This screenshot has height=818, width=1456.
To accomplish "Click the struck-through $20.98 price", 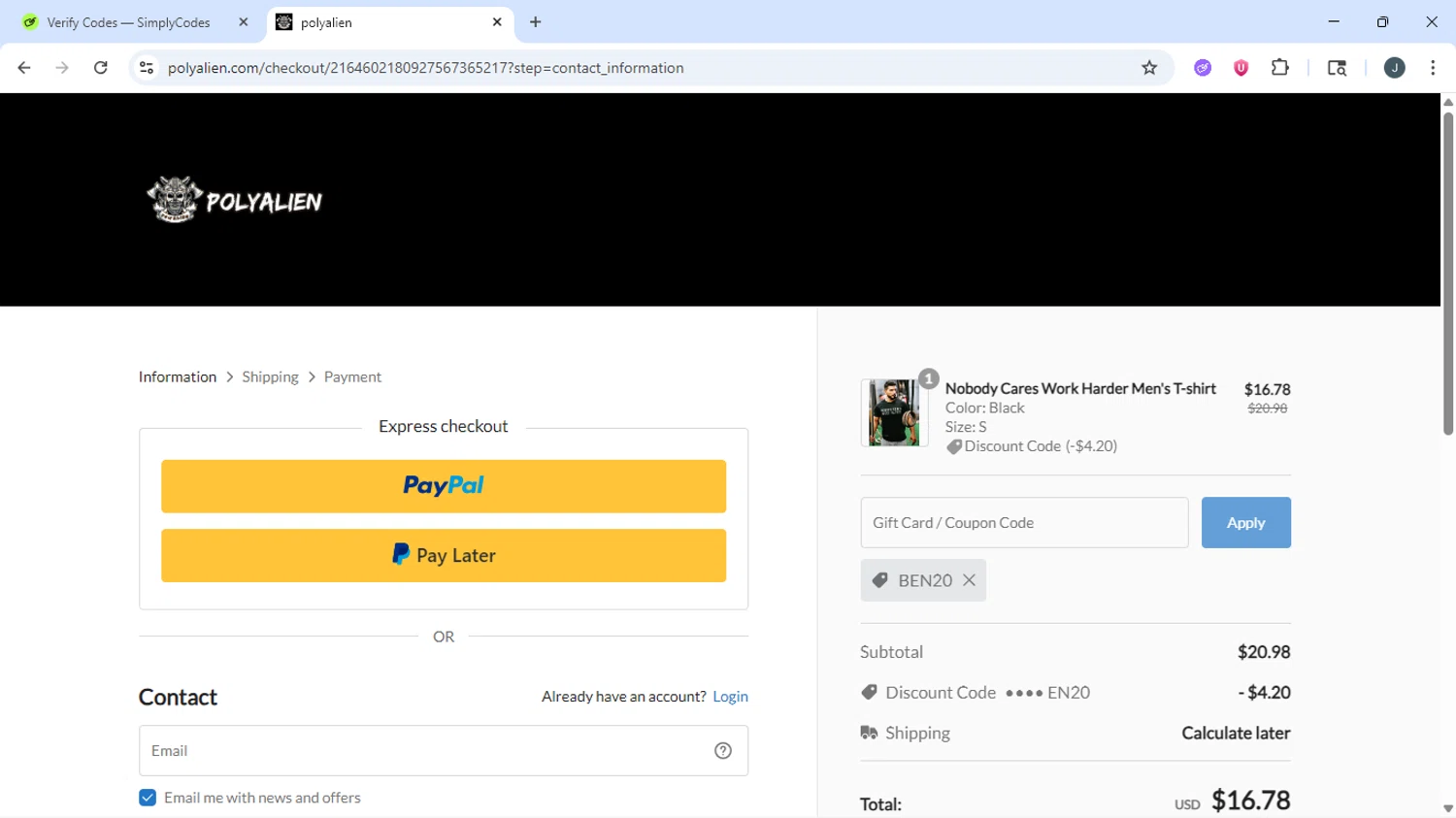I will pos(1268,409).
